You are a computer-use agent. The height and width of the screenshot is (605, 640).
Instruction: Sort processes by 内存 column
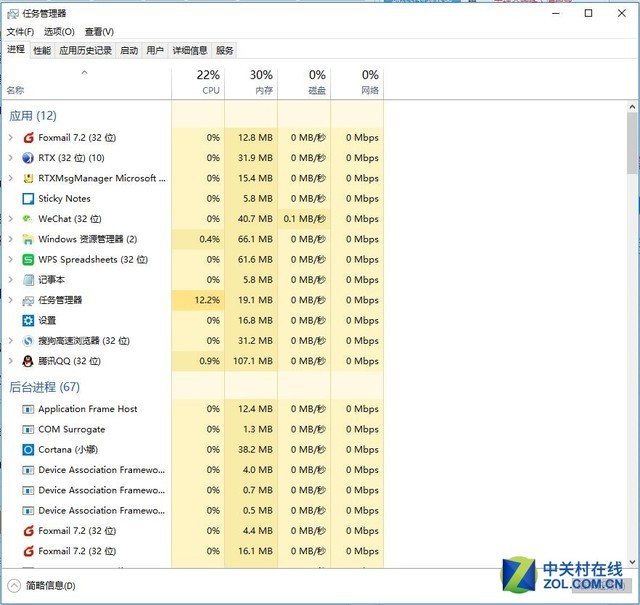[261, 82]
